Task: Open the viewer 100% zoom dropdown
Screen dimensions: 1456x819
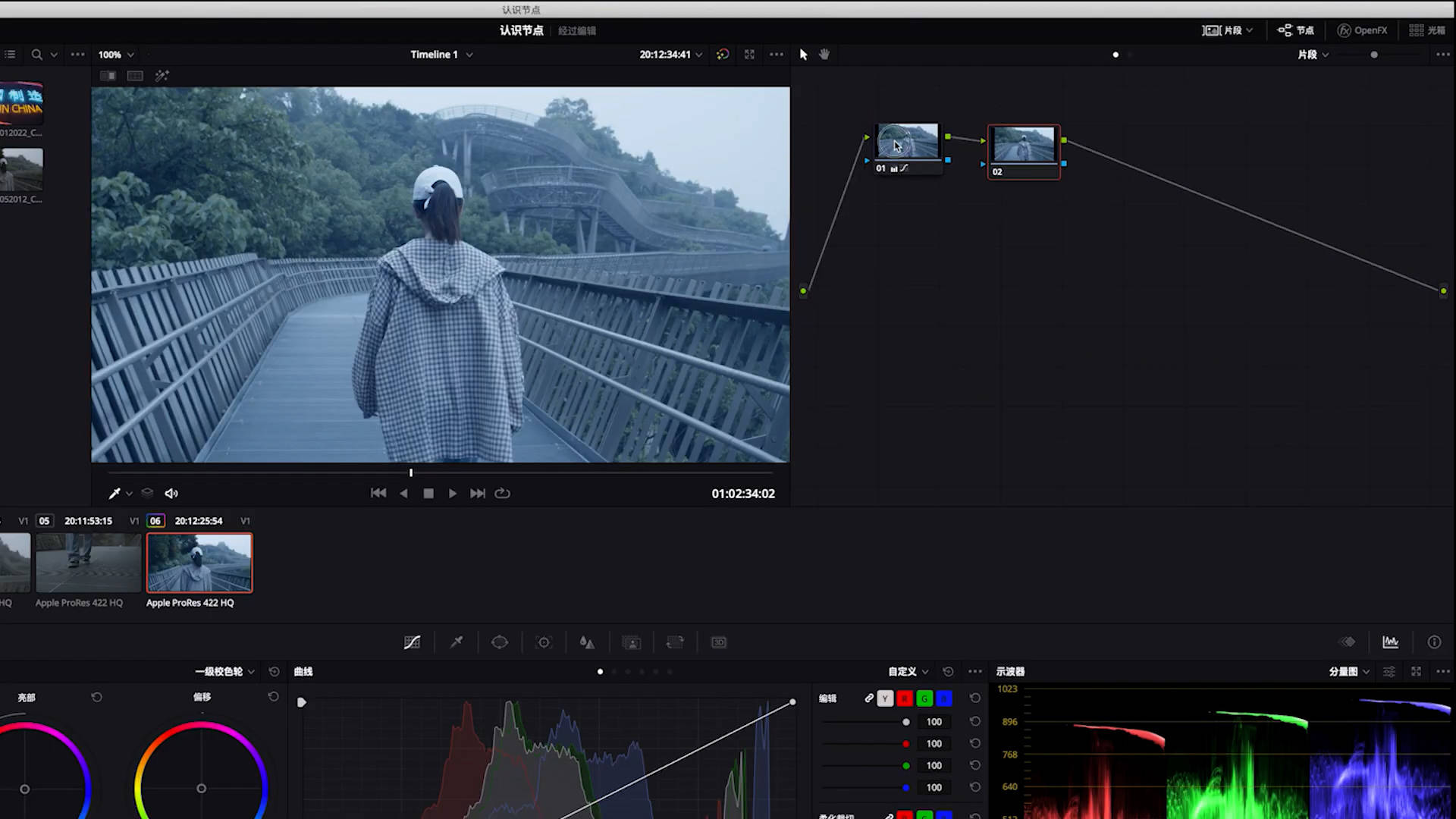Action: point(116,55)
